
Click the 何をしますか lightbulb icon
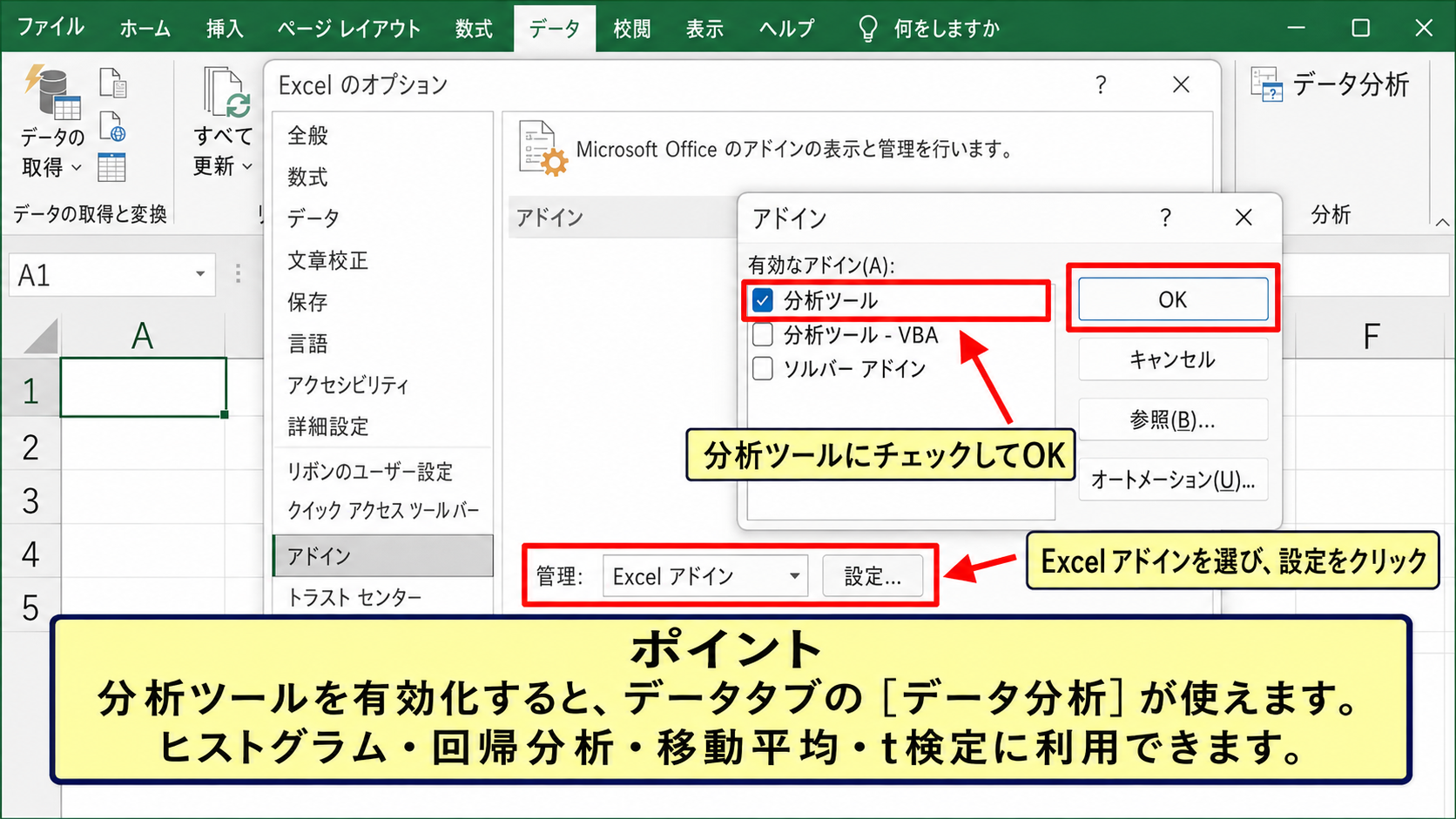[x=867, y=29]
